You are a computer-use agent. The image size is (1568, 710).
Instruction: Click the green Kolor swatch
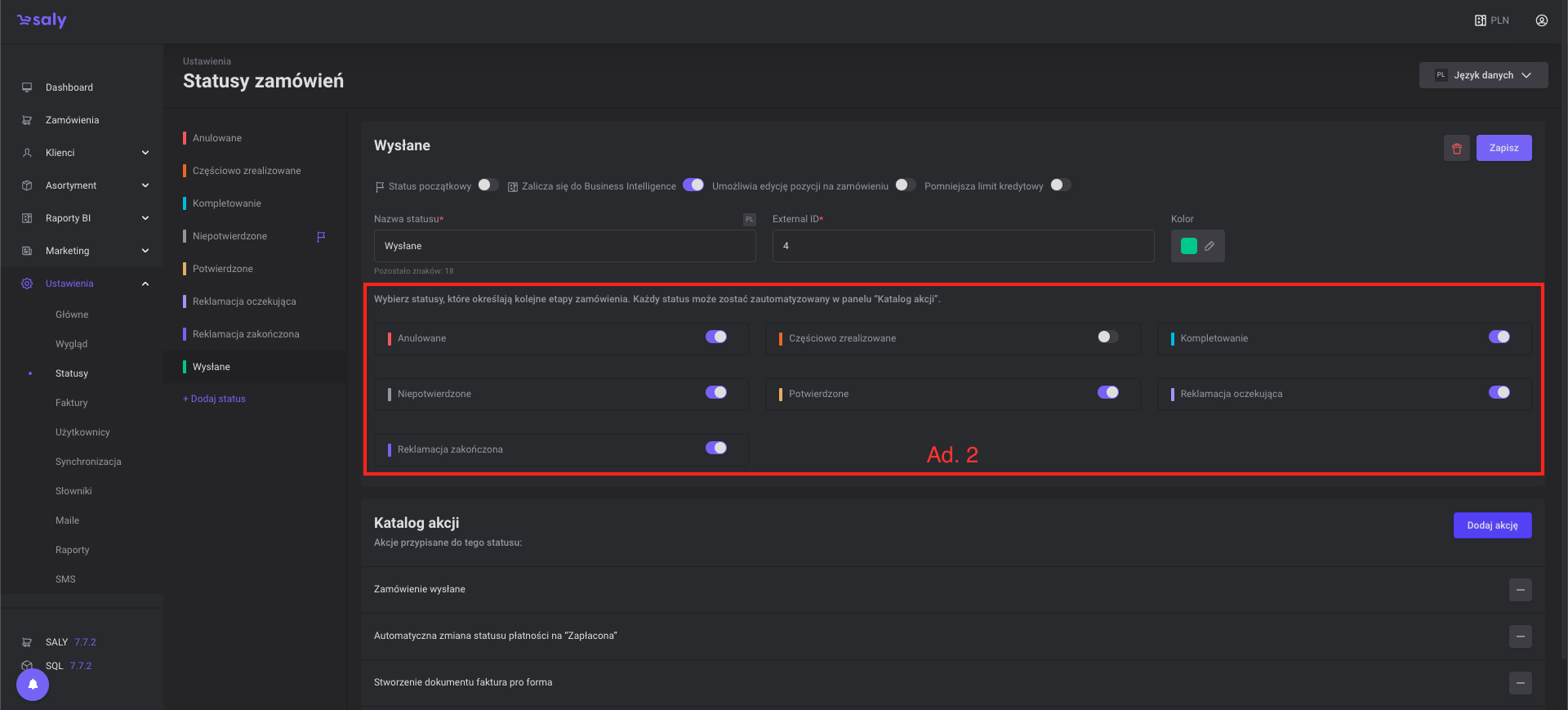[x=1188, y=246]
